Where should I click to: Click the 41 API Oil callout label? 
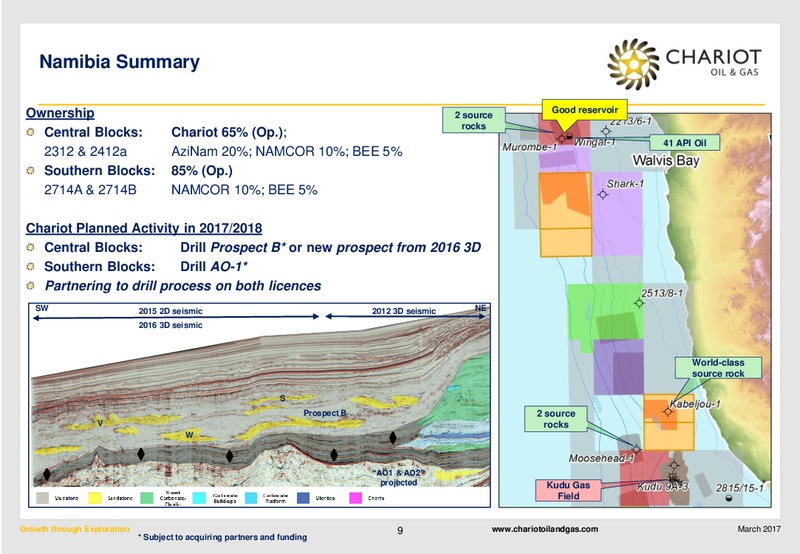685,143
